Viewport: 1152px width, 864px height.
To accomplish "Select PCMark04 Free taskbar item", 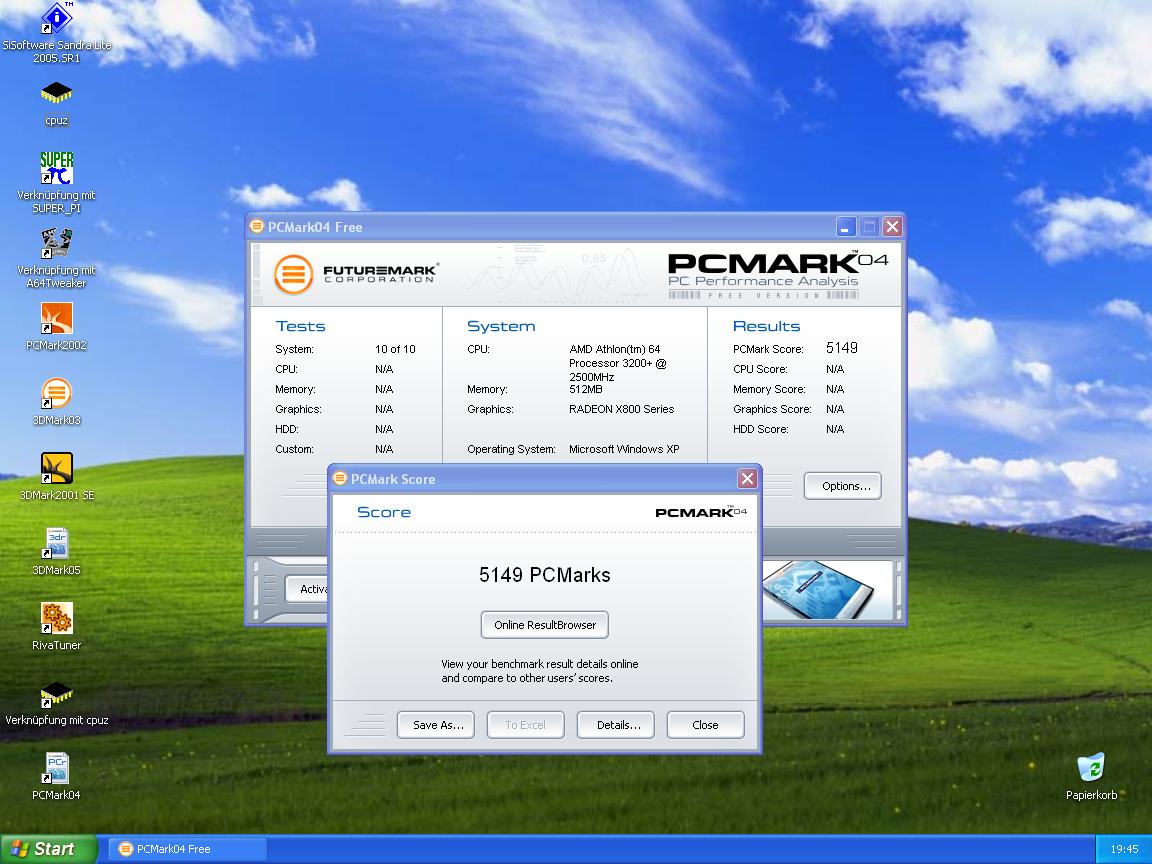I will [187, 849].
